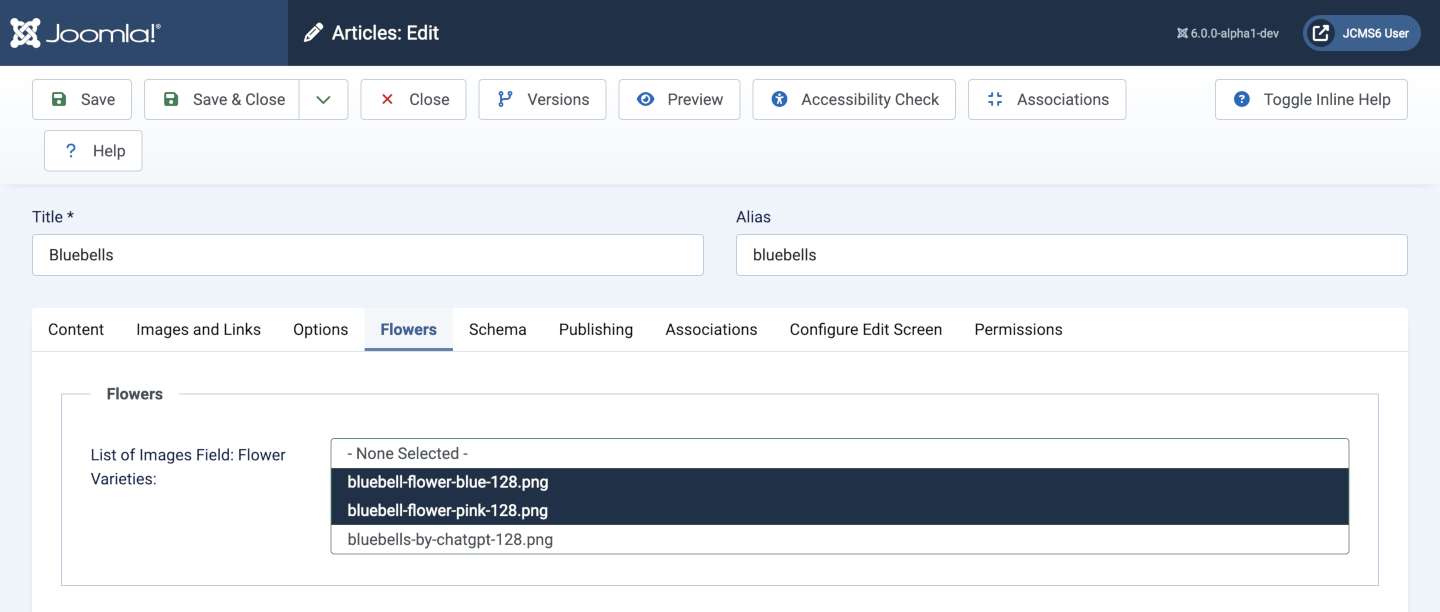Click the Accessibility Check person icon
Screen dimensions: 1440x612
tap(780, 99)
